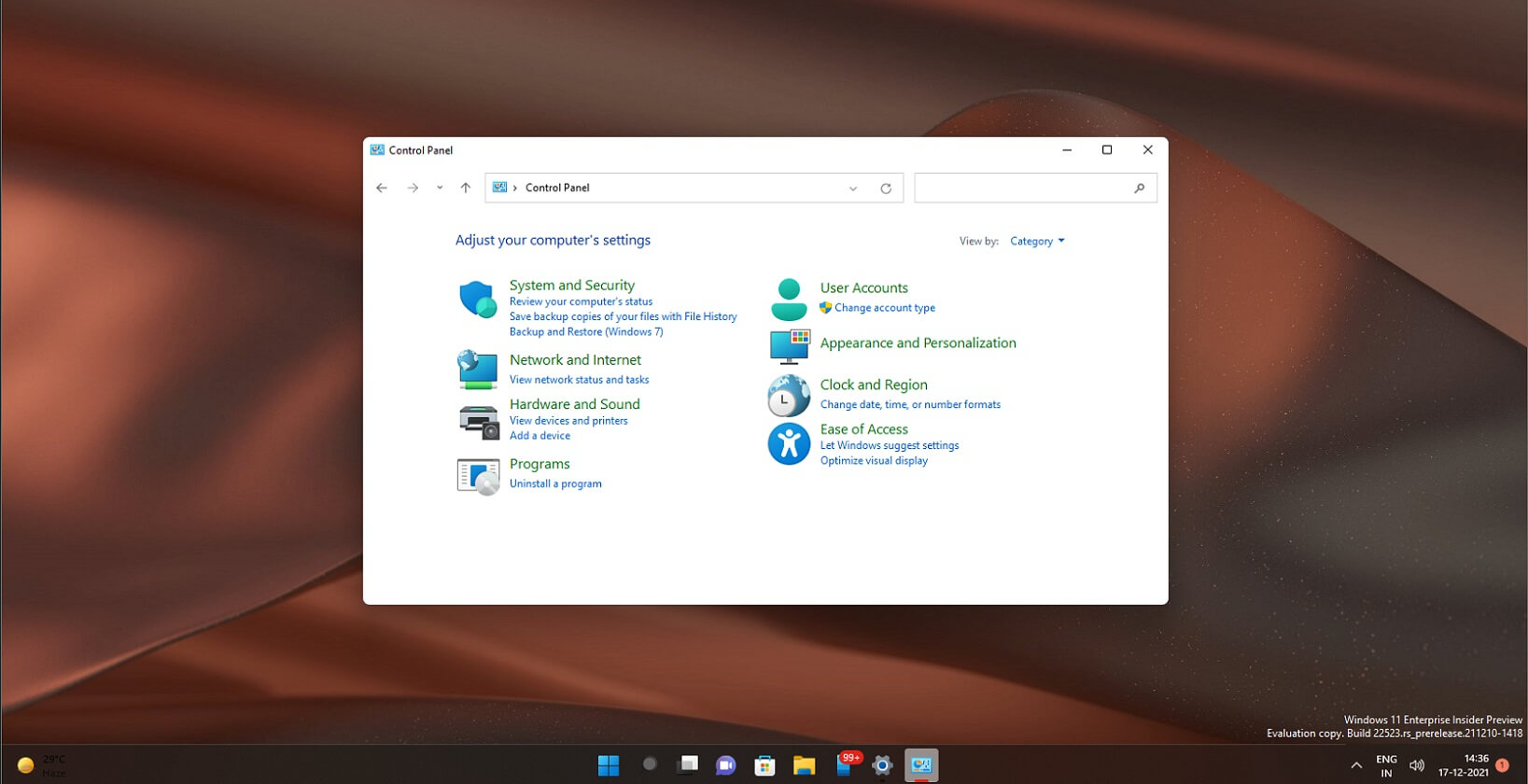Click the Control Panel search box
1528x784 pixels.
(1022, 189)
